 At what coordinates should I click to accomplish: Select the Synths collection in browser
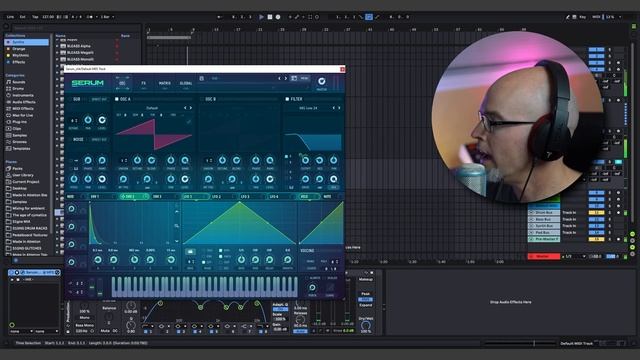pyautogui.click(x=27, y=42)
